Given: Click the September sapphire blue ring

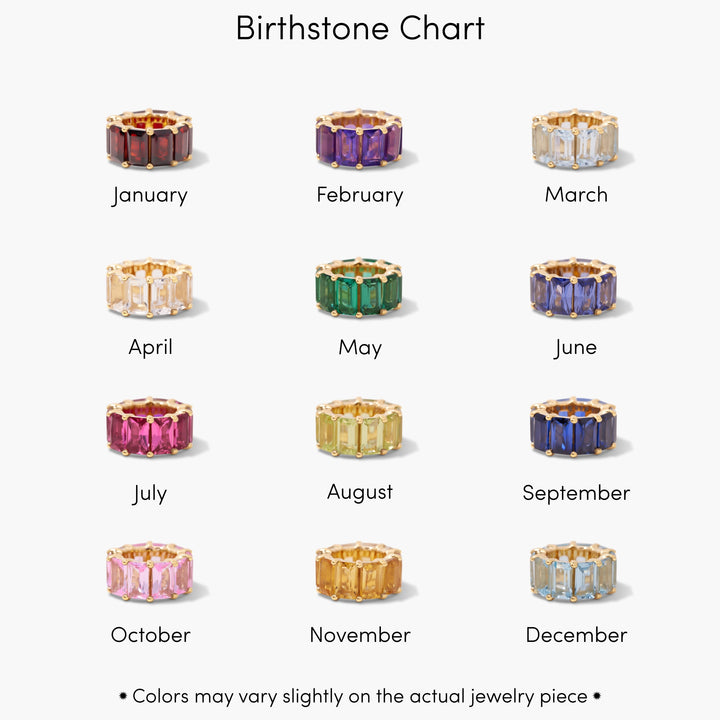Looking at the screenshot, I should click(x=574, y=428).
